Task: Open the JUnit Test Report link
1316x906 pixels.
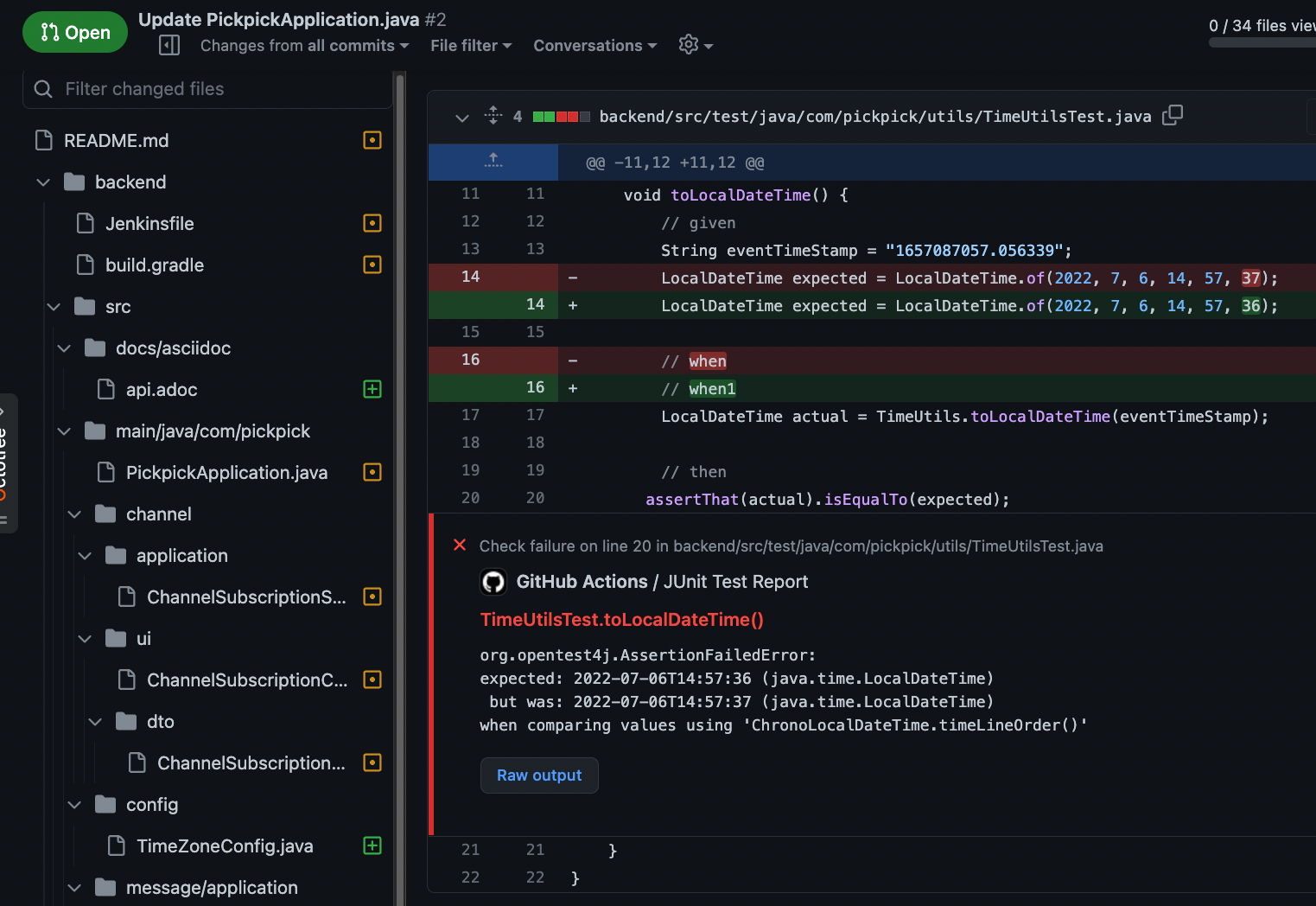Action: coord(736,582)
